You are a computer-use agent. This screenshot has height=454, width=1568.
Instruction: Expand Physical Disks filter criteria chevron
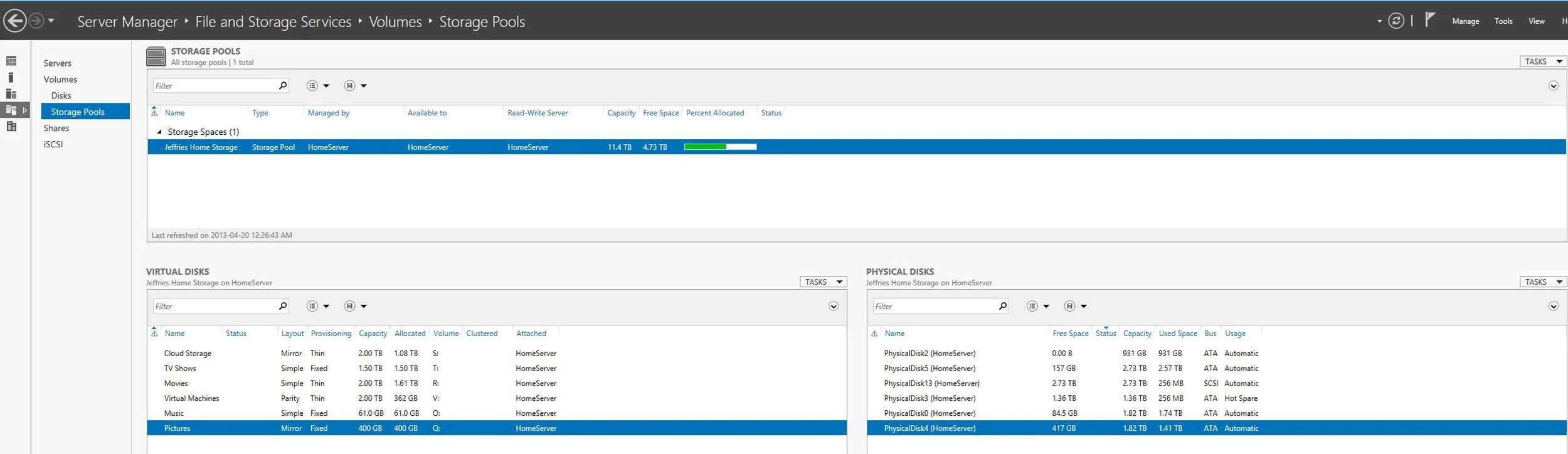[x=1554, y=307]
